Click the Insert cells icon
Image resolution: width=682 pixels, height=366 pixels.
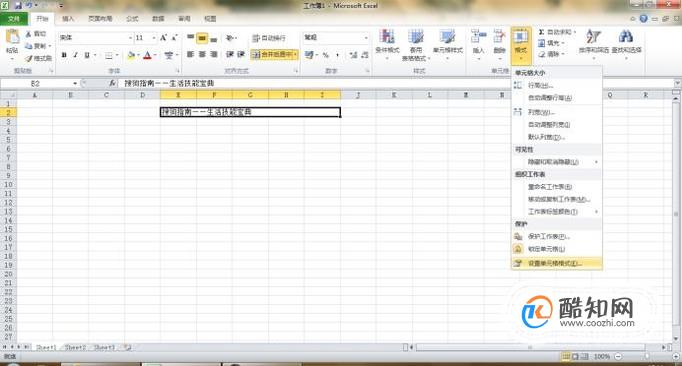coord(478,37)
